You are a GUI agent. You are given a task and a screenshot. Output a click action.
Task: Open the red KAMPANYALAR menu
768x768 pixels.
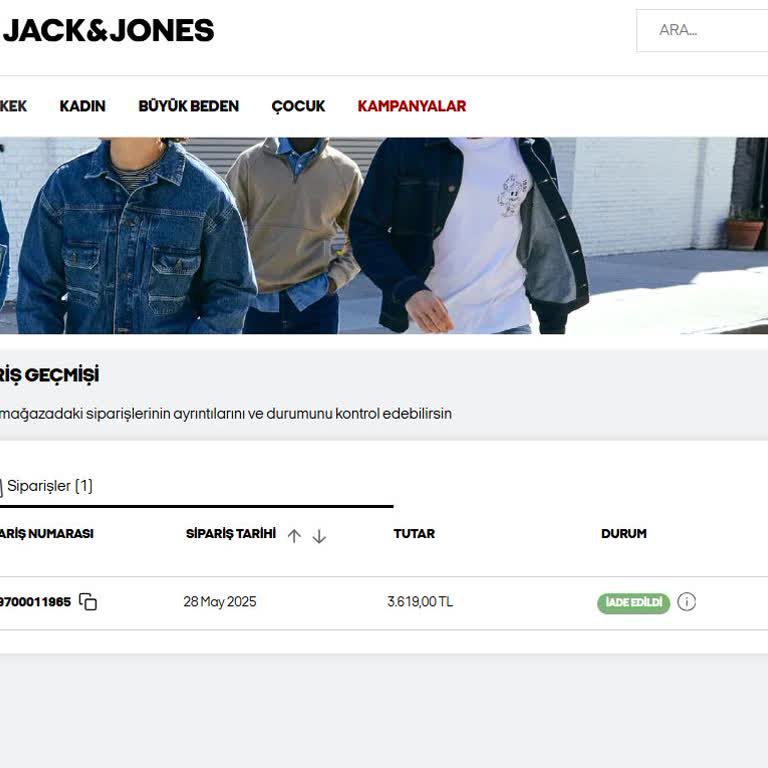point(412,106)
